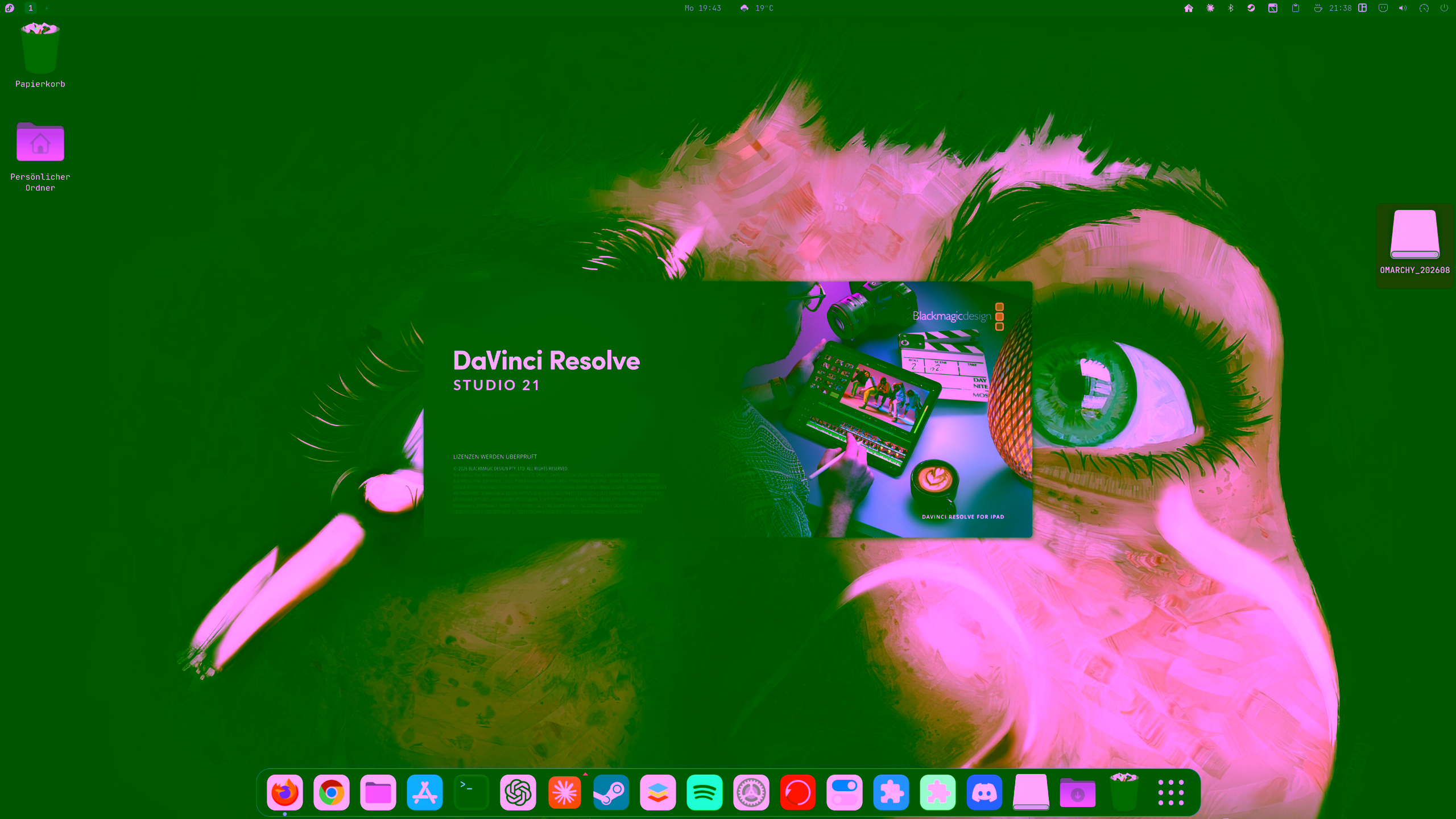
Task: Select workspace 1 in the top bar
Action: (31, 8)
